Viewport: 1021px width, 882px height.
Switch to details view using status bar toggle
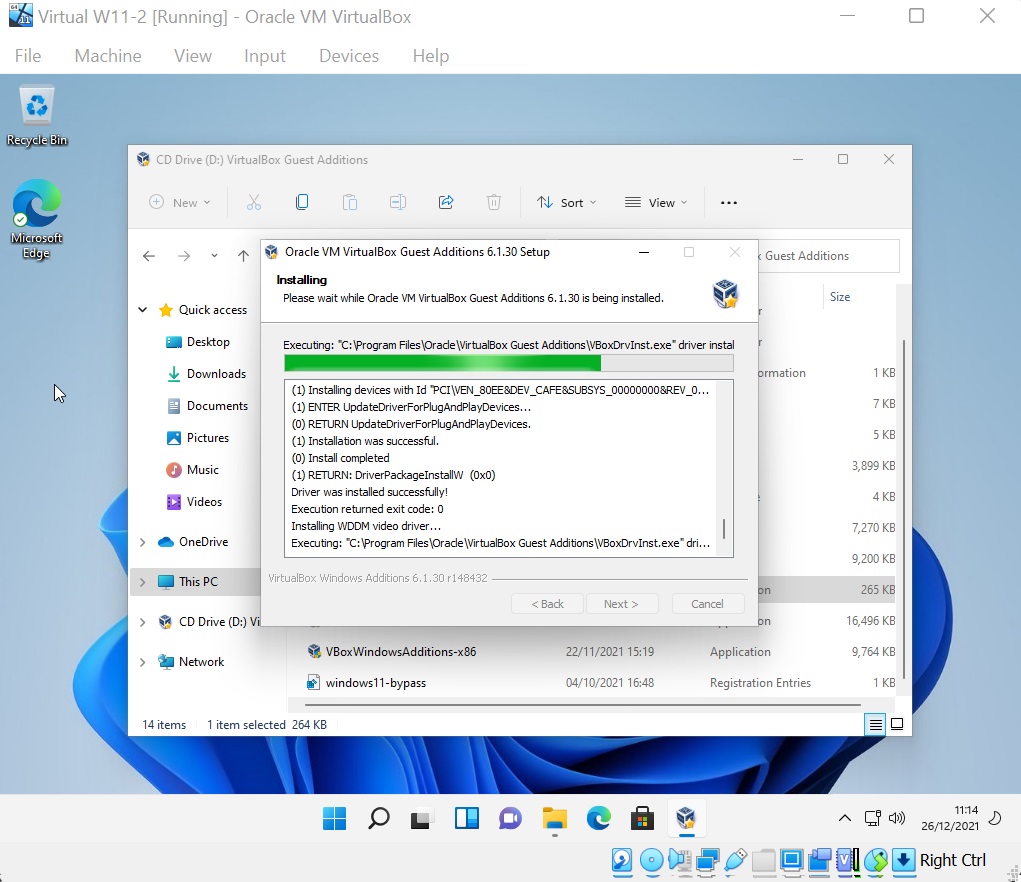click(876, 724)
